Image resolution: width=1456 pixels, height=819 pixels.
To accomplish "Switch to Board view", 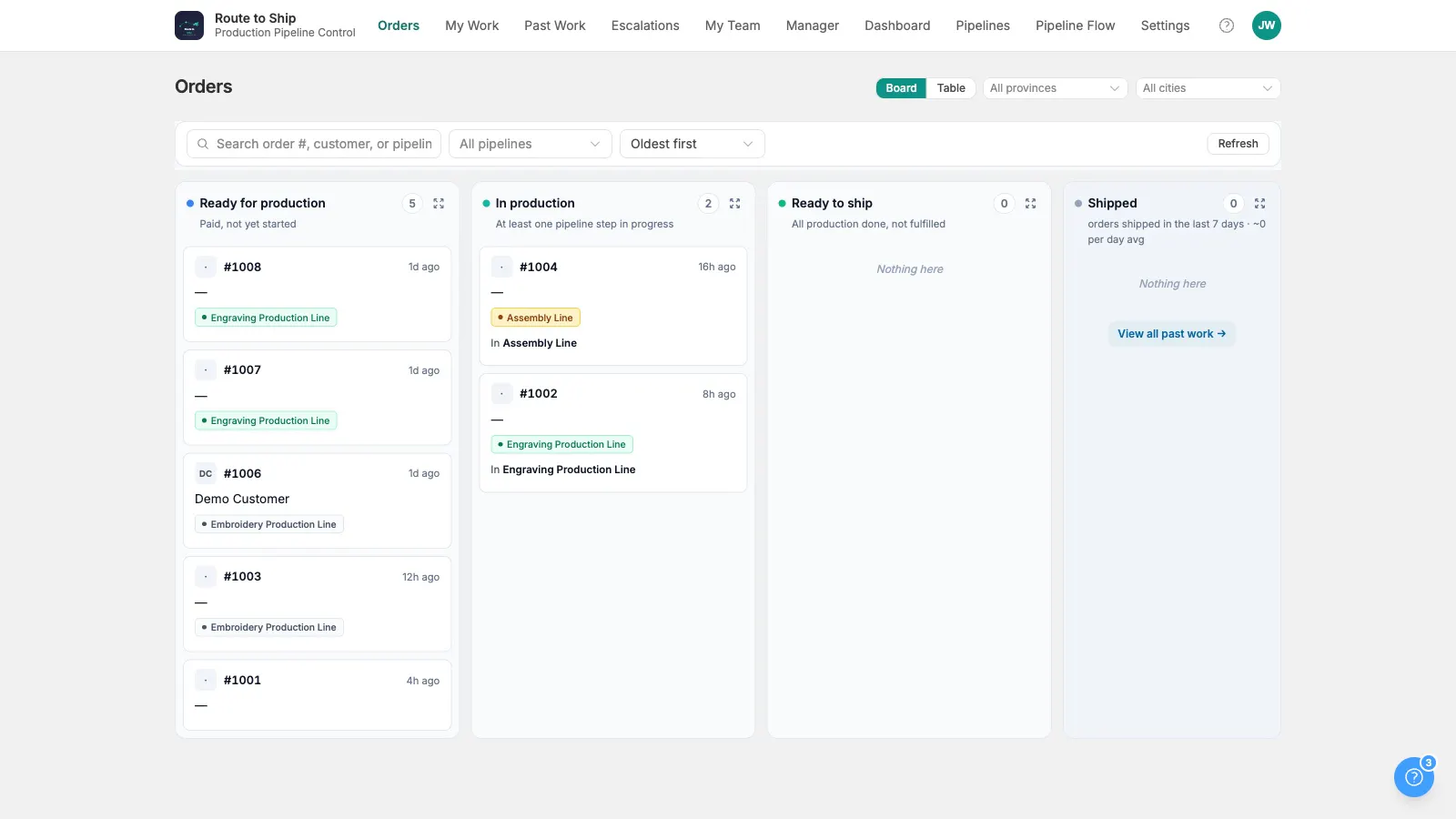I will (901, 88).
